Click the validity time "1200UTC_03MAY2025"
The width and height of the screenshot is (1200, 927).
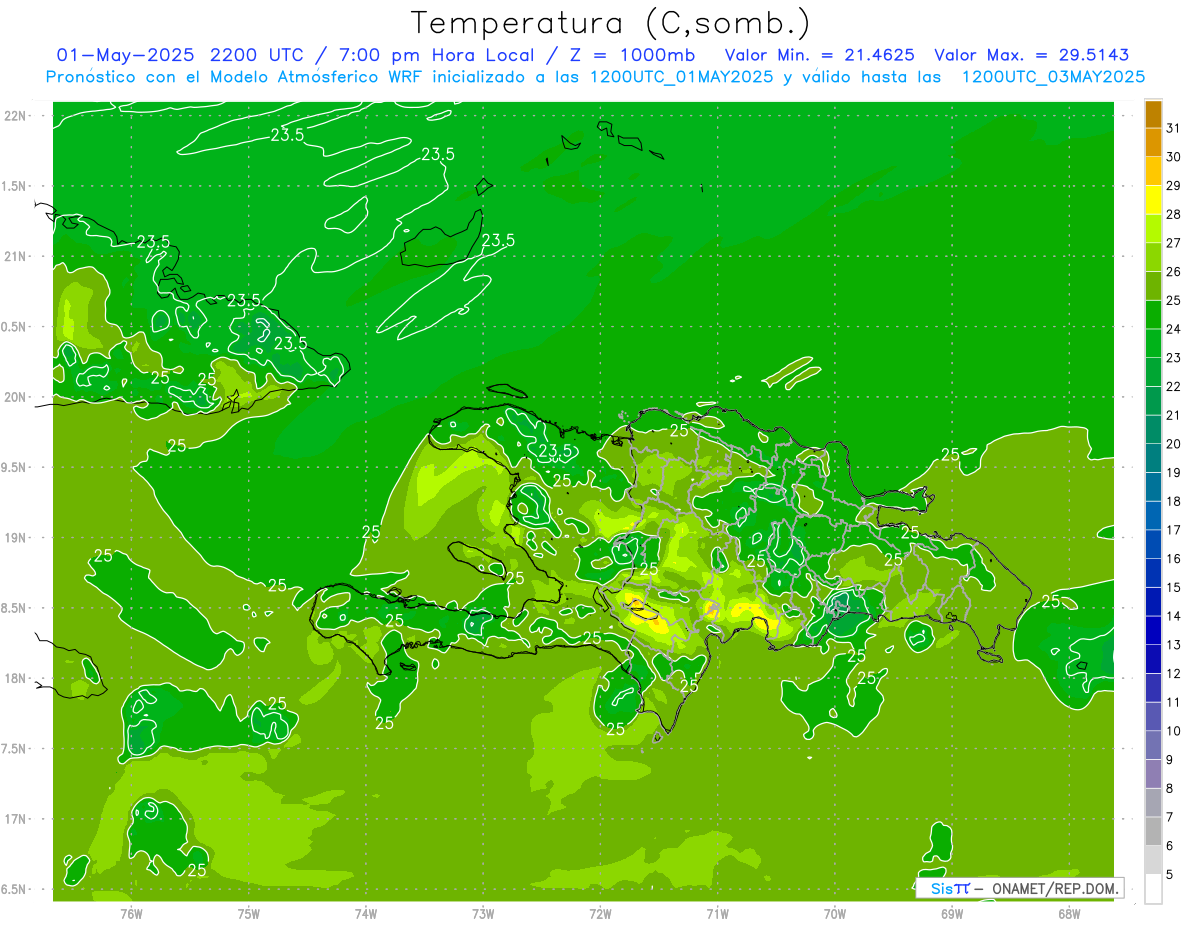click(x=1053, y=77)
